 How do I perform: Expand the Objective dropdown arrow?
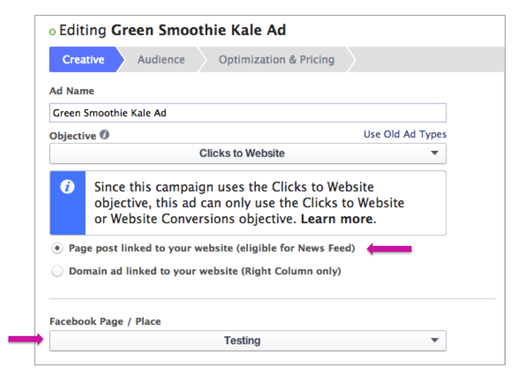coord(434,153)
